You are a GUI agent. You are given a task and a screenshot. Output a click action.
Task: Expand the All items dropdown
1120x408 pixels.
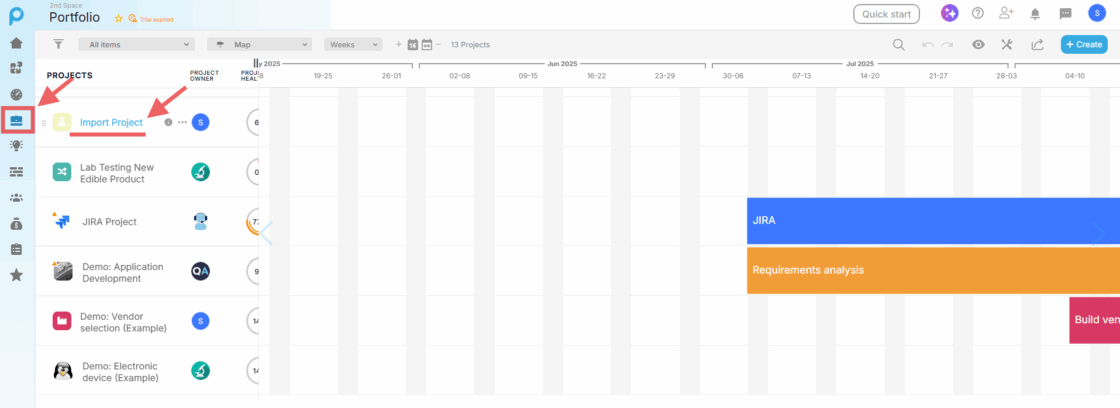pos(135,44)
